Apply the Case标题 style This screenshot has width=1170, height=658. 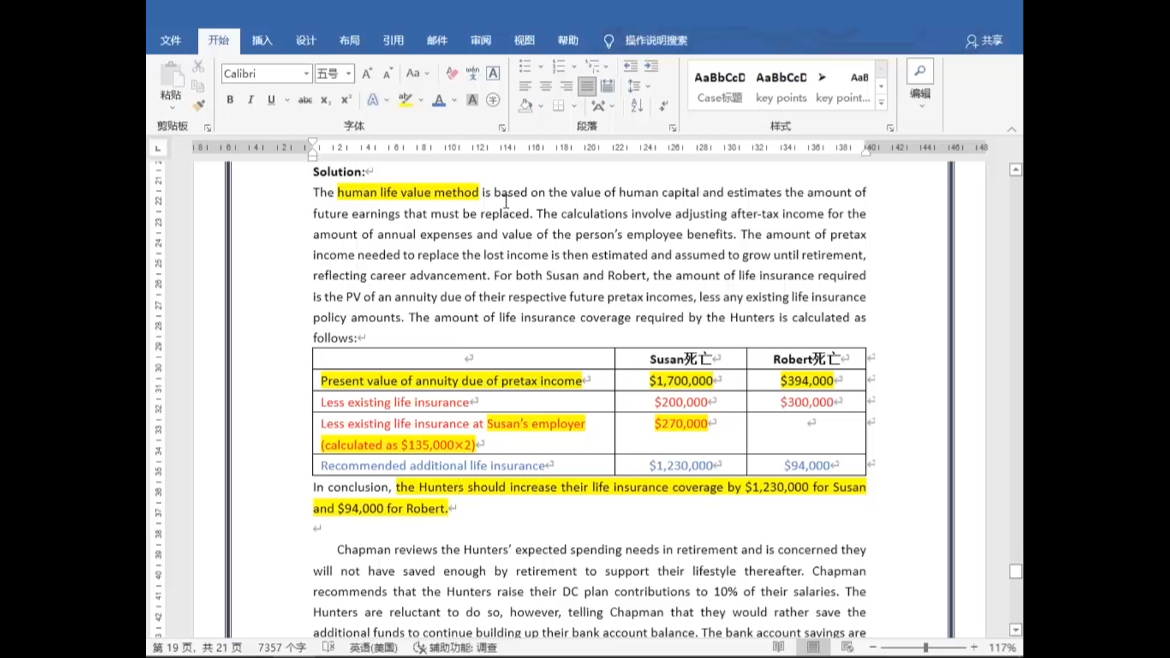tap(720, 87)
